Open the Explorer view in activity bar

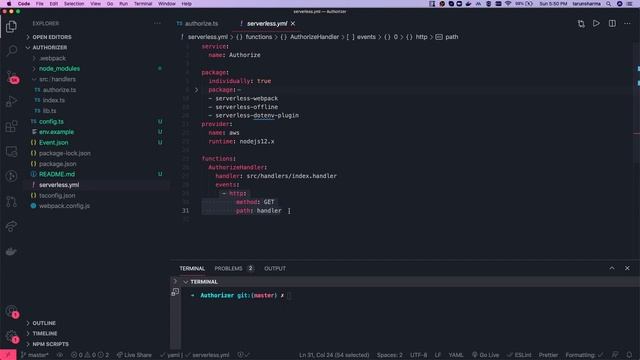pyautogui.click(x=11, y=27)
